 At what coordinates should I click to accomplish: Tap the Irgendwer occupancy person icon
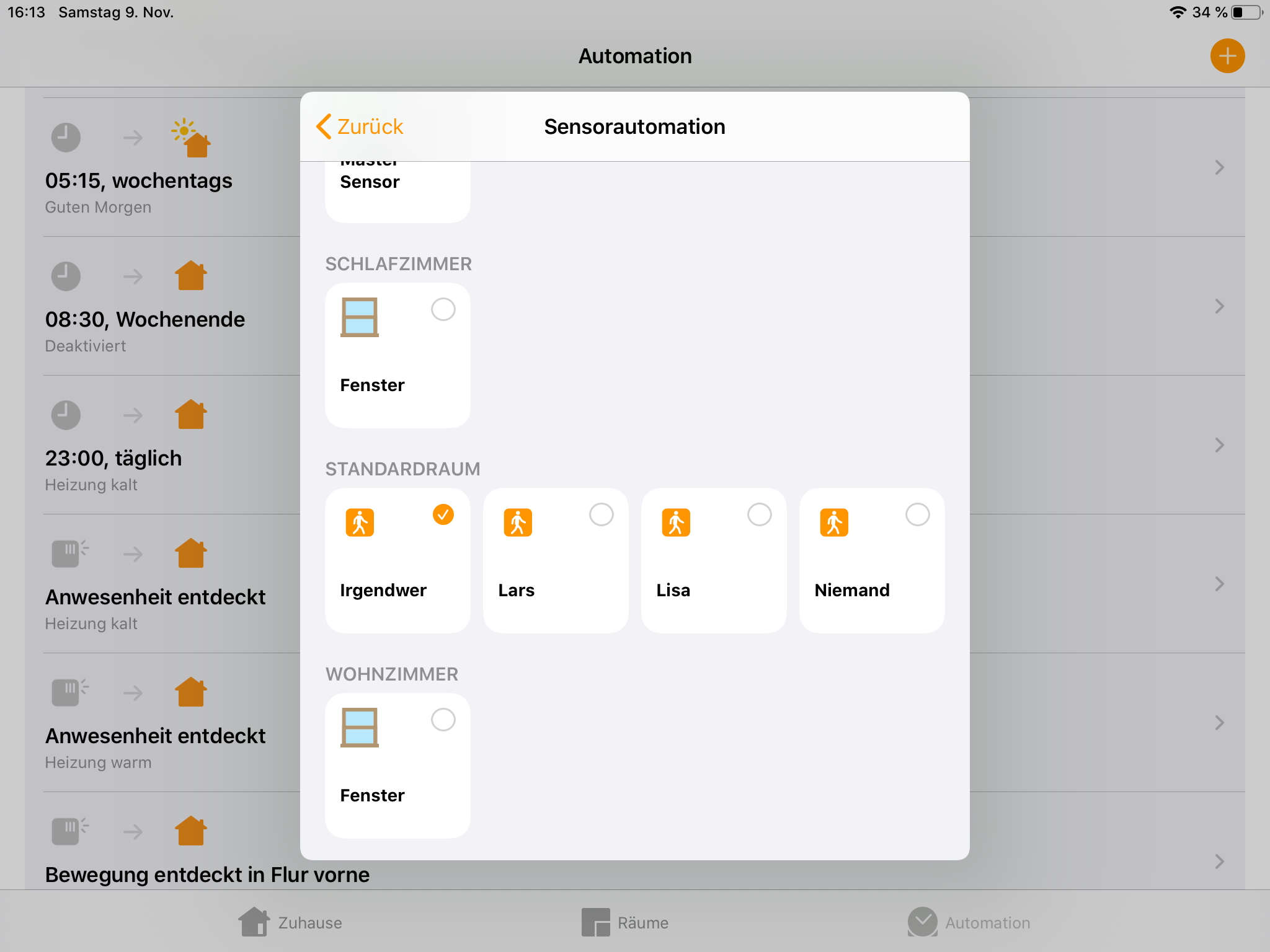(x=360, y=522)
